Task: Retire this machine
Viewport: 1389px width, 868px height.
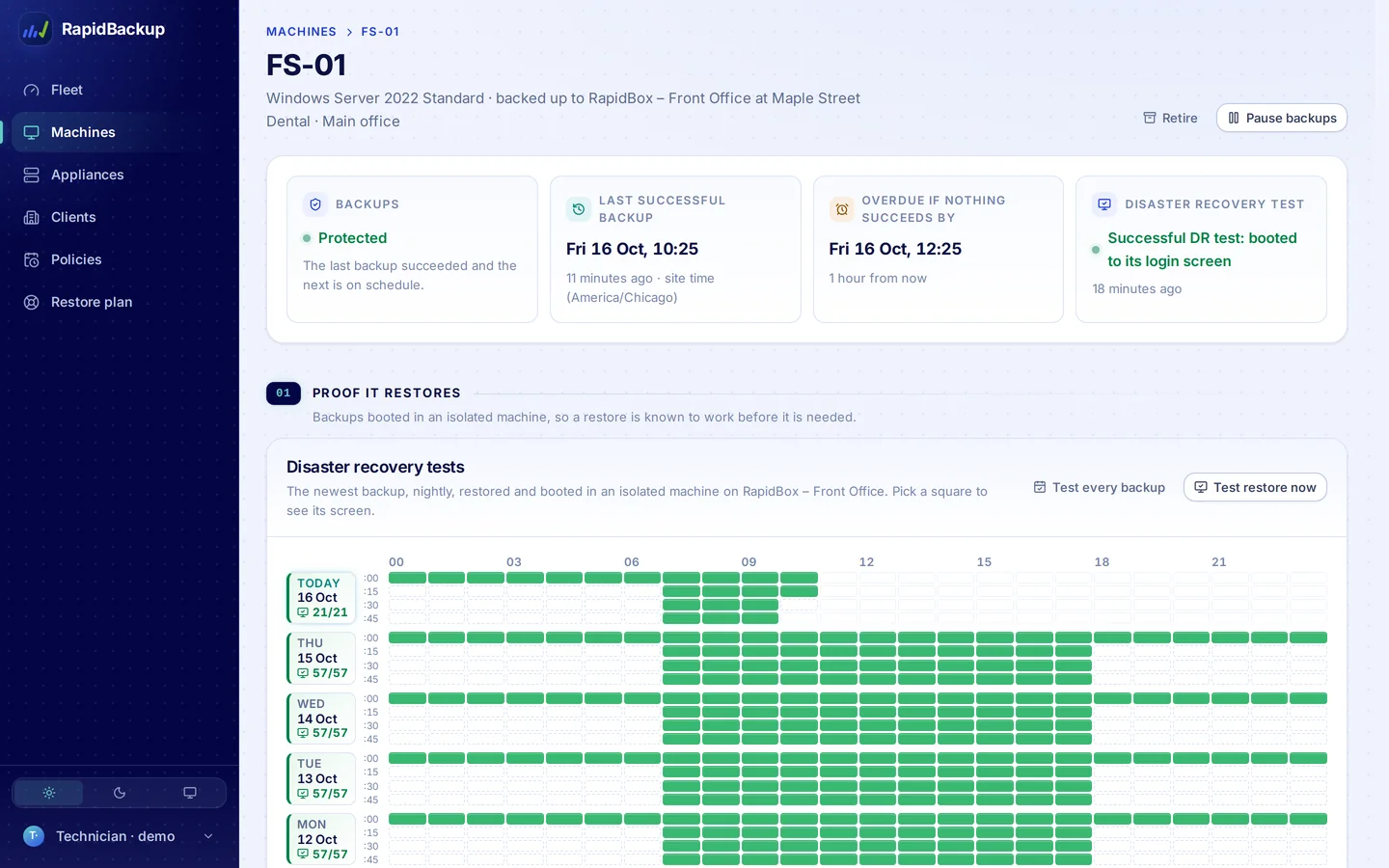Action: [1170, 118]
